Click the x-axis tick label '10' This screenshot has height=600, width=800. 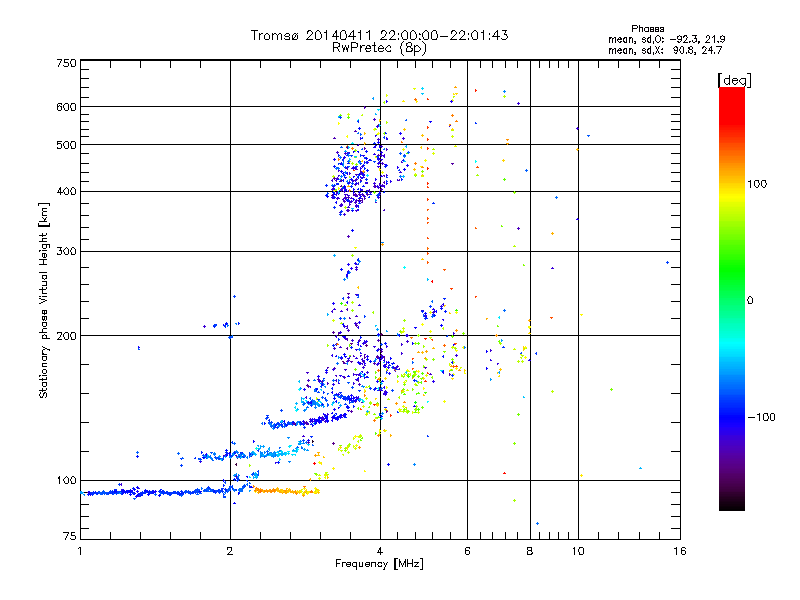[x=578, y=551]
